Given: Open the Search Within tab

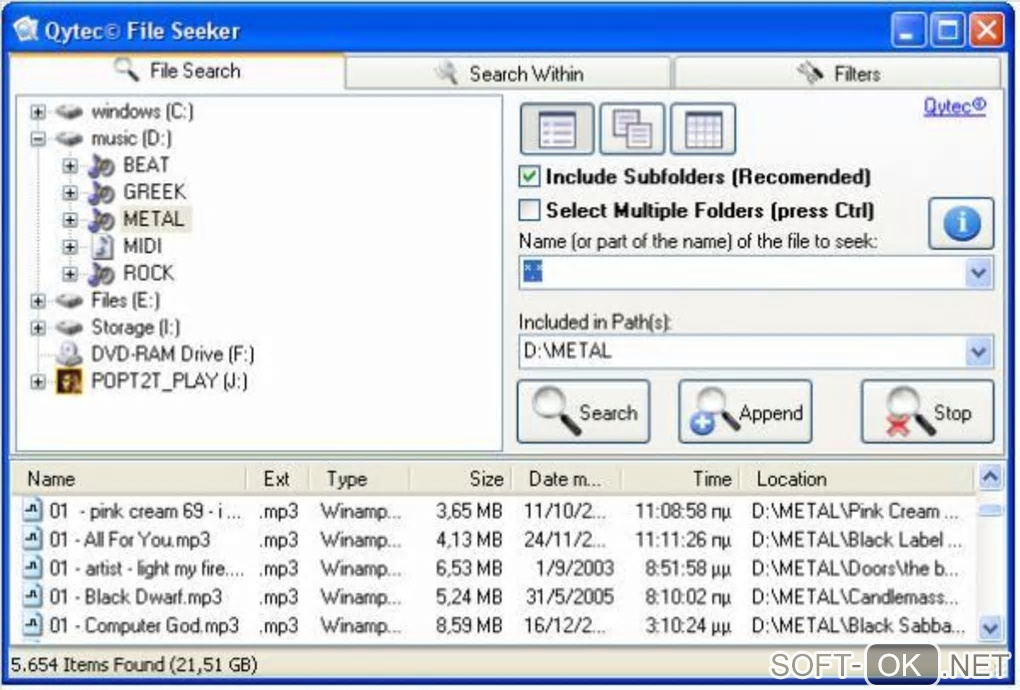Looking at the screenshot, I should click(509, 73).
